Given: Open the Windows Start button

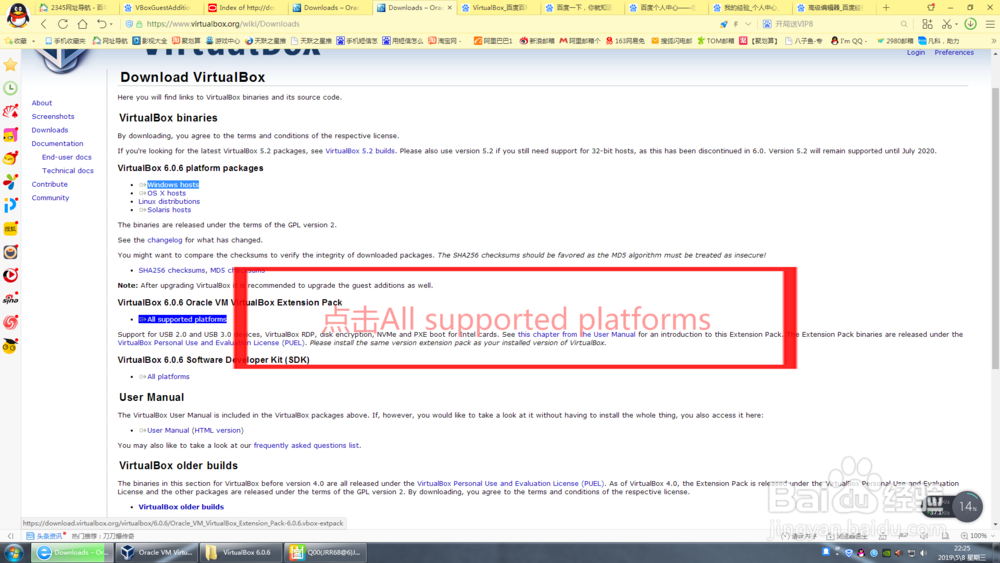Looking at the screenshot, I should tap(14, 553).
